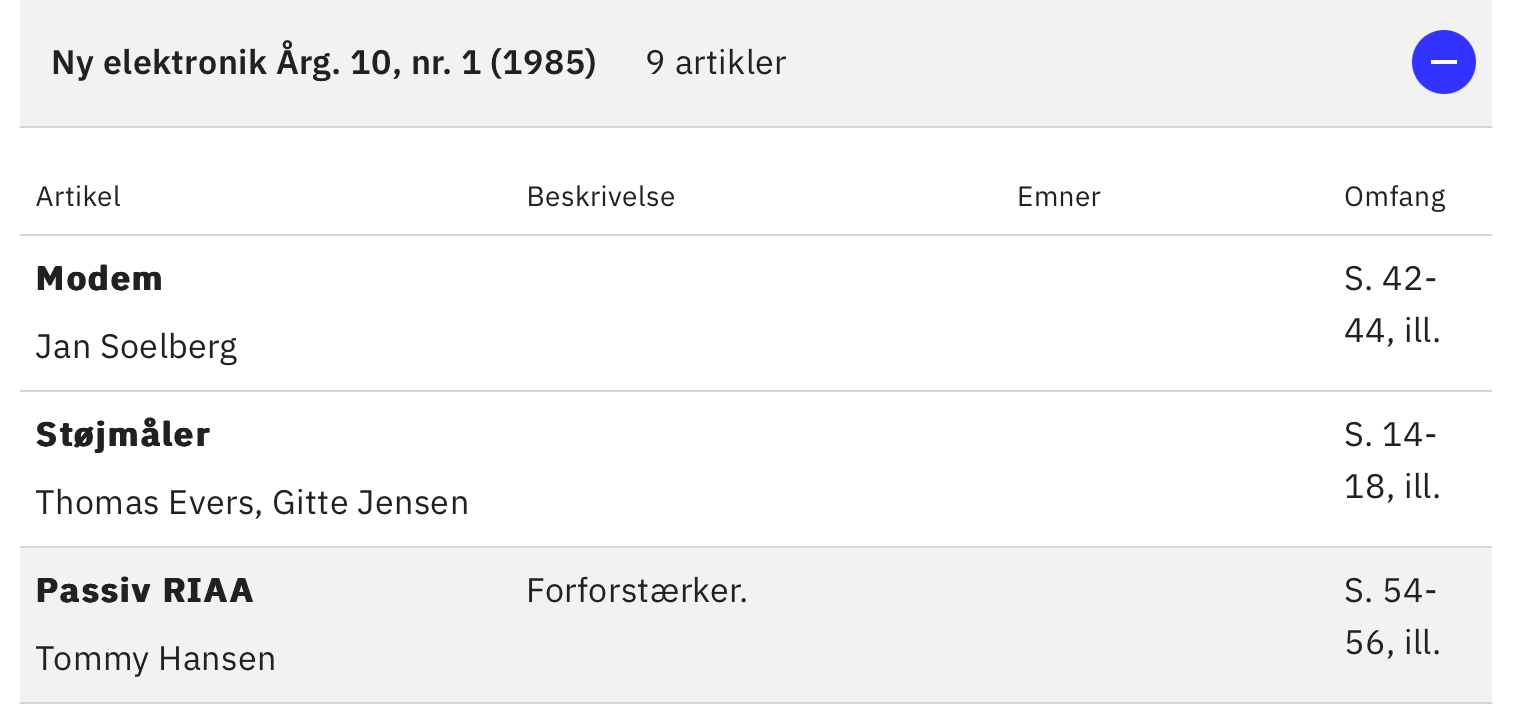1524x723 pixels.
Task: Click page range S. 14-18 for Støjmåler
Action: (1392, 460)
